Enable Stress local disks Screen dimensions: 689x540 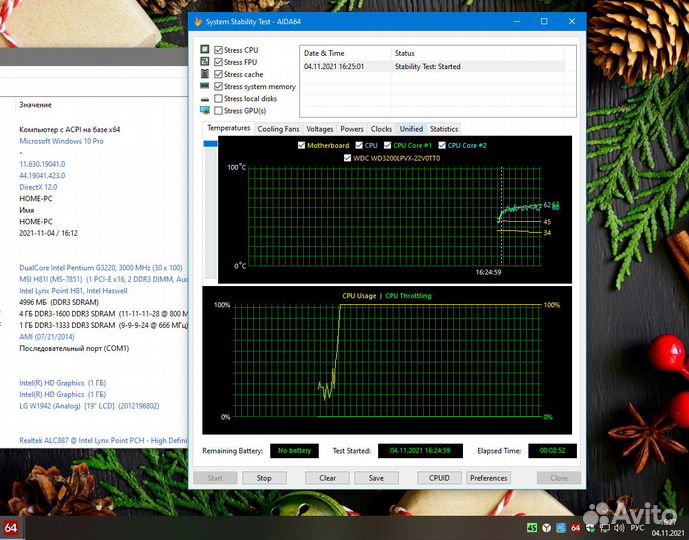pos(218,98)
